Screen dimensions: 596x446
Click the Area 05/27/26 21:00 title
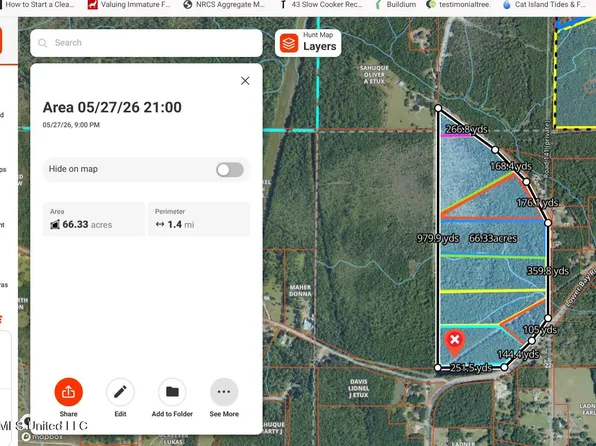click(x=112, y=108)
